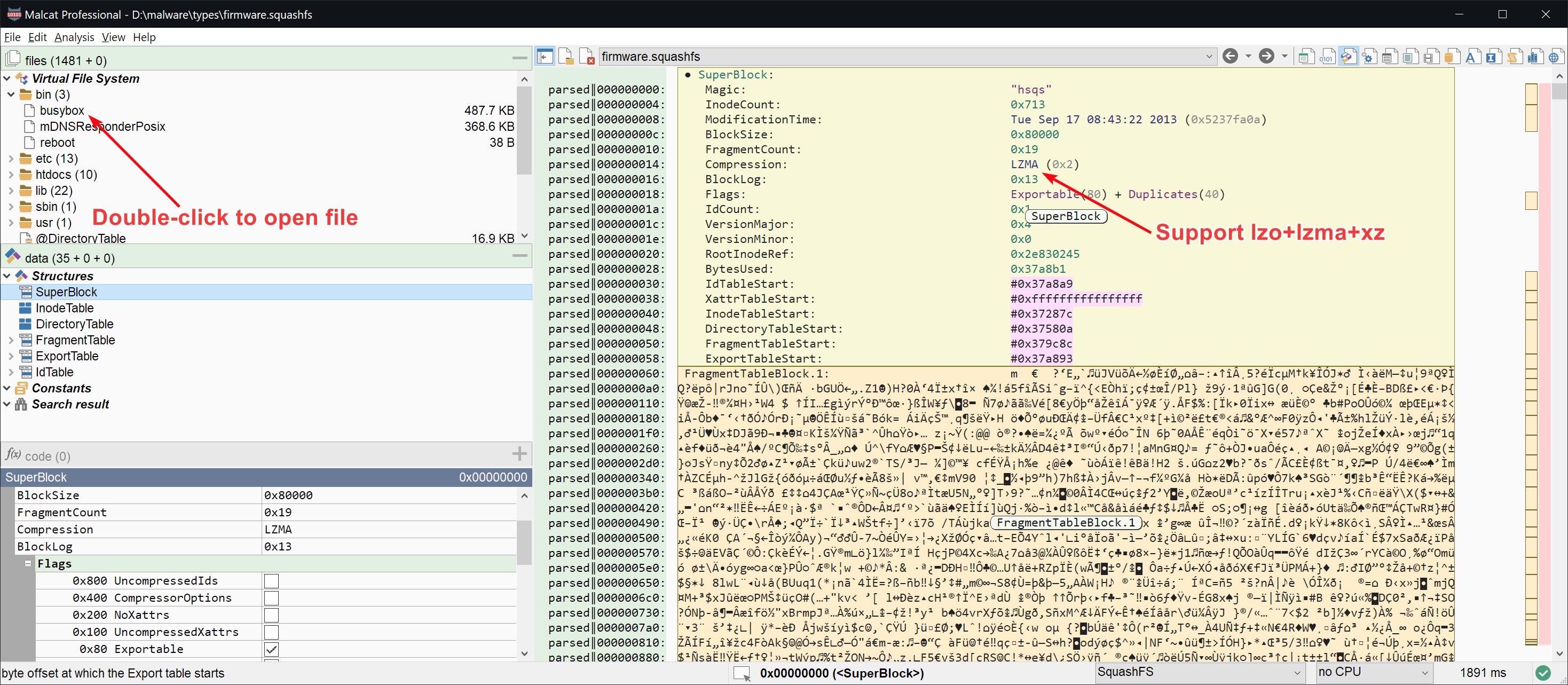Click the Compression LZMA value cell
The height and width of the screenshot is (685, 1568).
[389, 529]
